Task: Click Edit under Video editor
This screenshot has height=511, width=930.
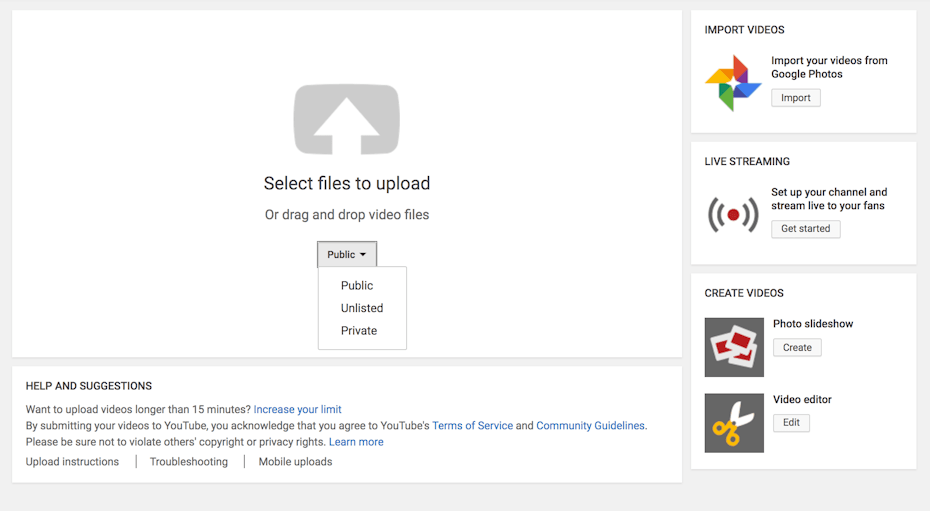Action: coord(791,423)
